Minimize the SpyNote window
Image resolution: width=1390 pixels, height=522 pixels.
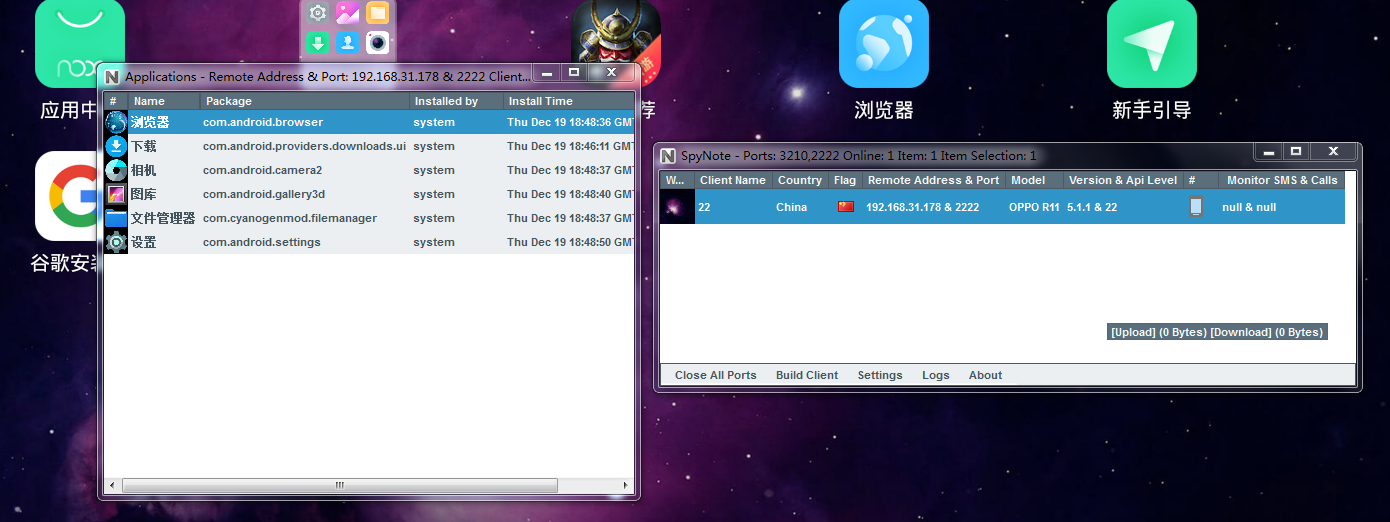[x=1268, y=151]
